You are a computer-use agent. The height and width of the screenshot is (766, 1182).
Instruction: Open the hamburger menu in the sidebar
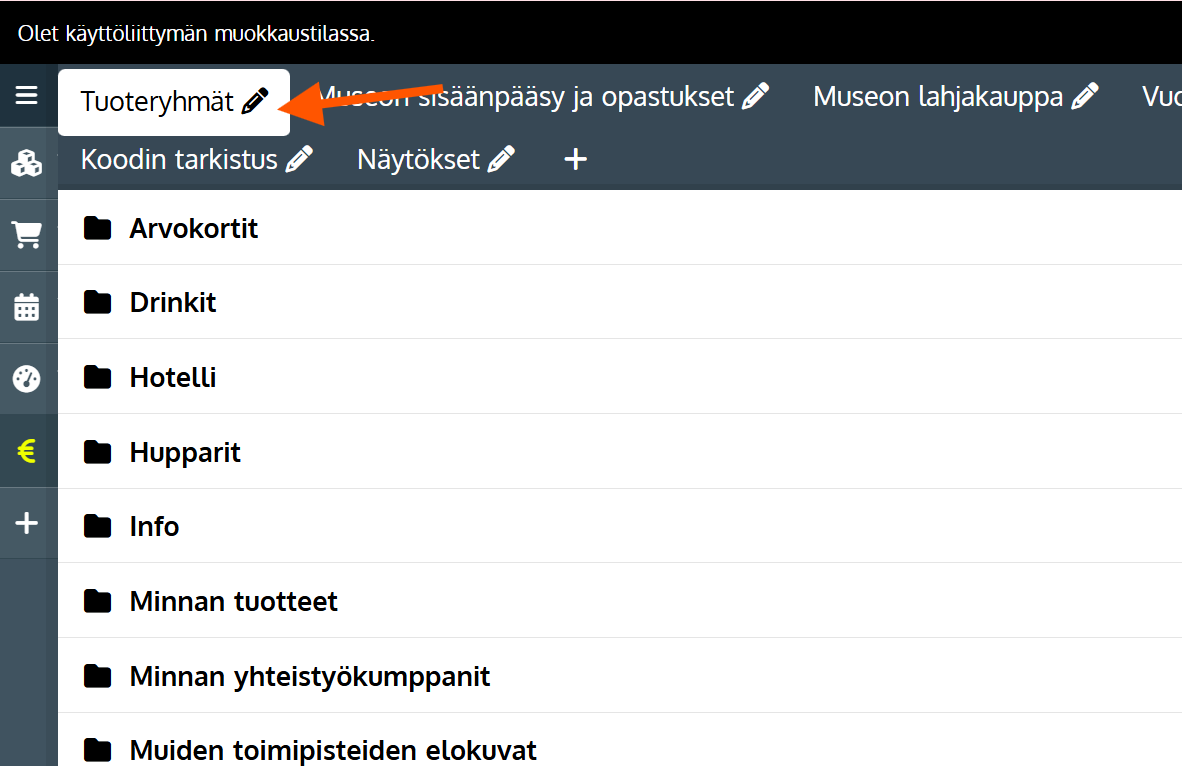click(x=27, y=96)
